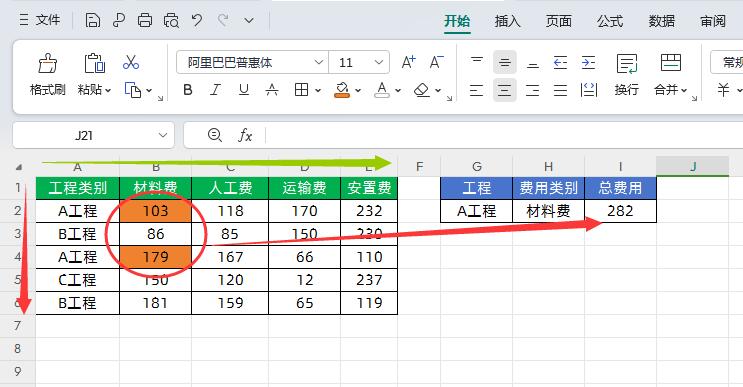Select column G header

[x=477, y=167]
